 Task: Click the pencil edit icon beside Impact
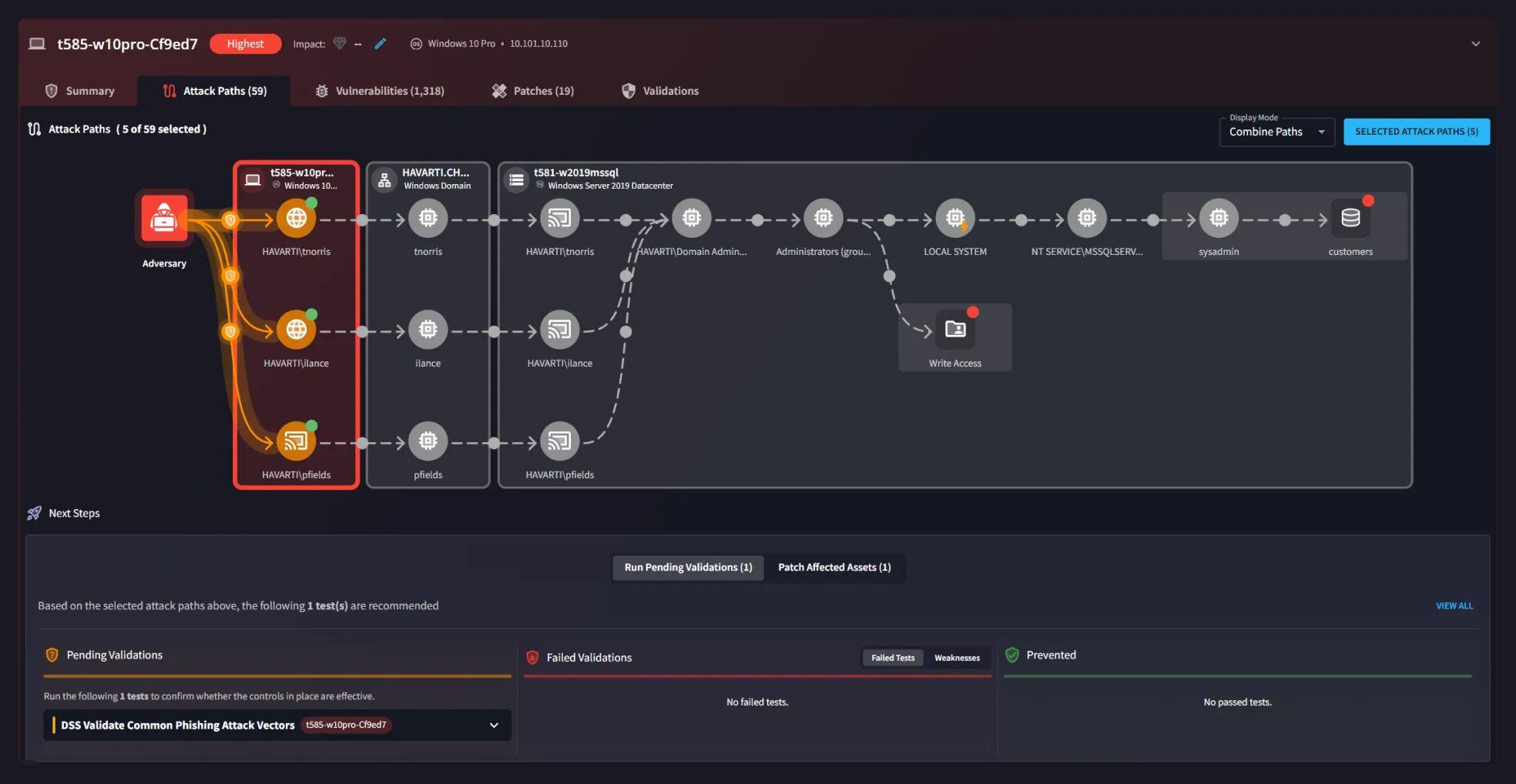[x=380, y=44]
